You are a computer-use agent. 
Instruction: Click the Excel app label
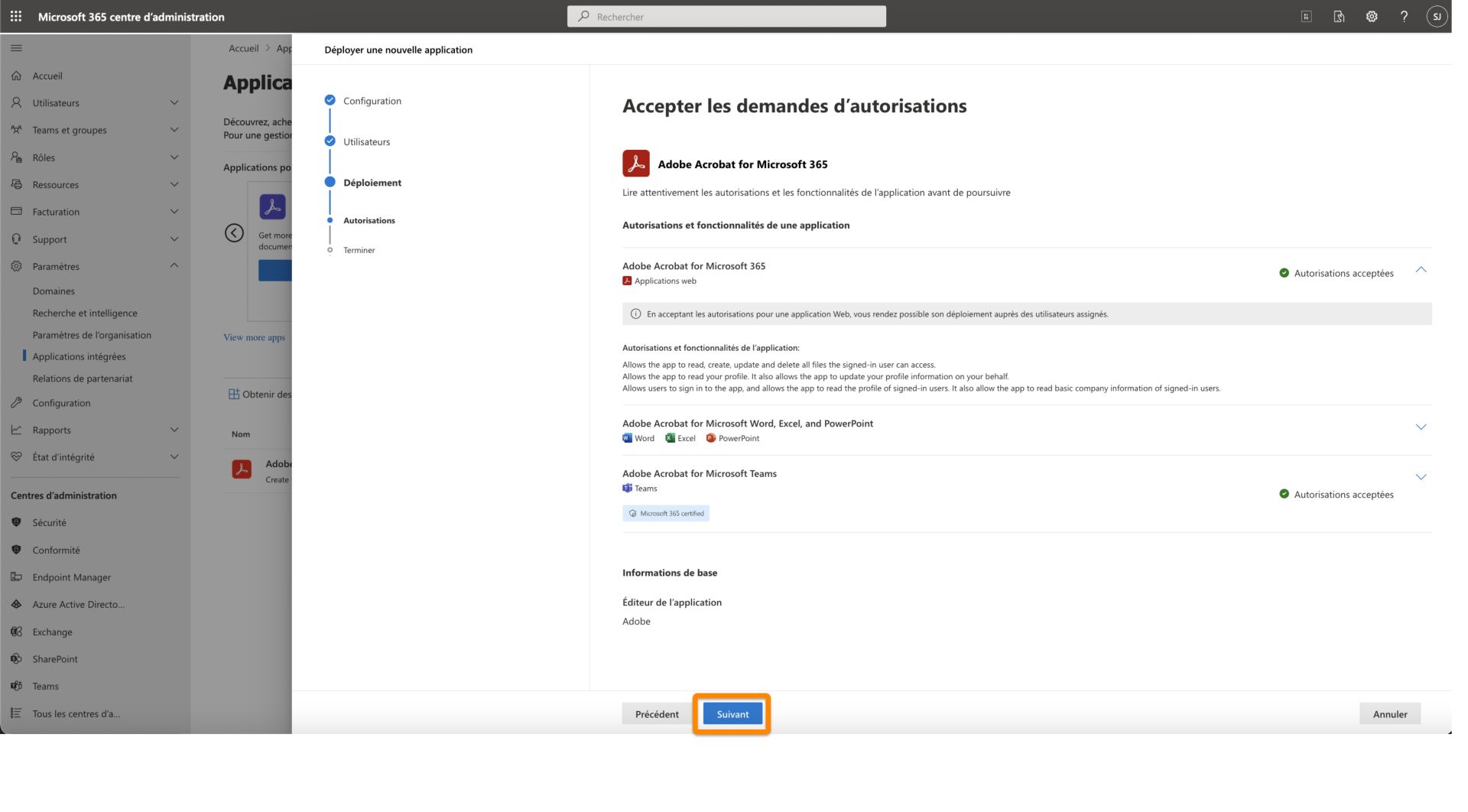pyautogui.click(x=687, y=438)
